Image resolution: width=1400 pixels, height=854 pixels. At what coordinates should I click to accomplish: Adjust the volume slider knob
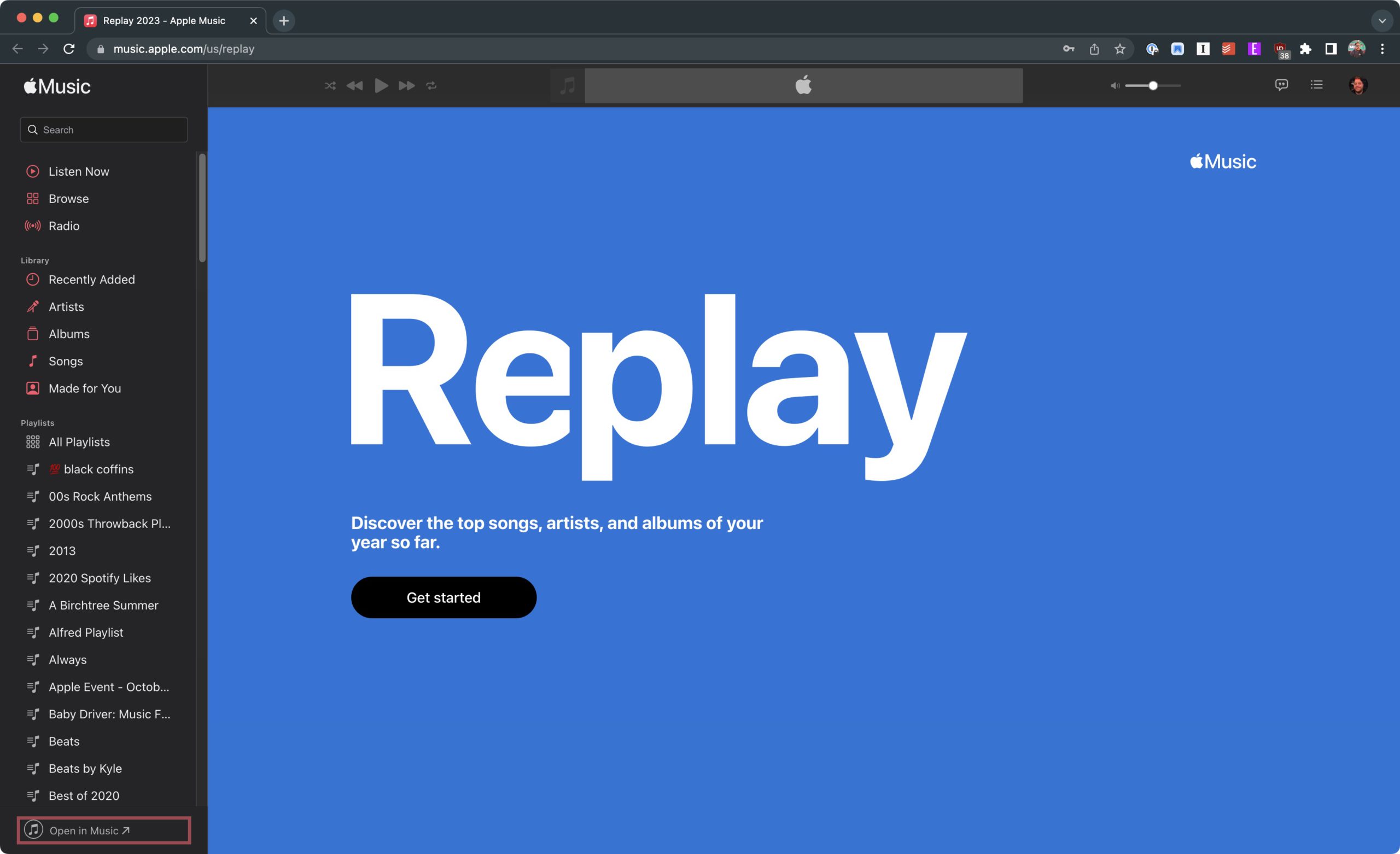tap(1153, 86)
